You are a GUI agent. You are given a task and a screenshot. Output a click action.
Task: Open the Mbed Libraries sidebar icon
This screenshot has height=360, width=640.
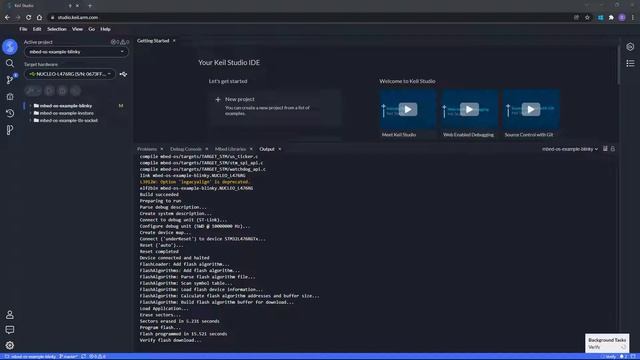click(10, 130)
